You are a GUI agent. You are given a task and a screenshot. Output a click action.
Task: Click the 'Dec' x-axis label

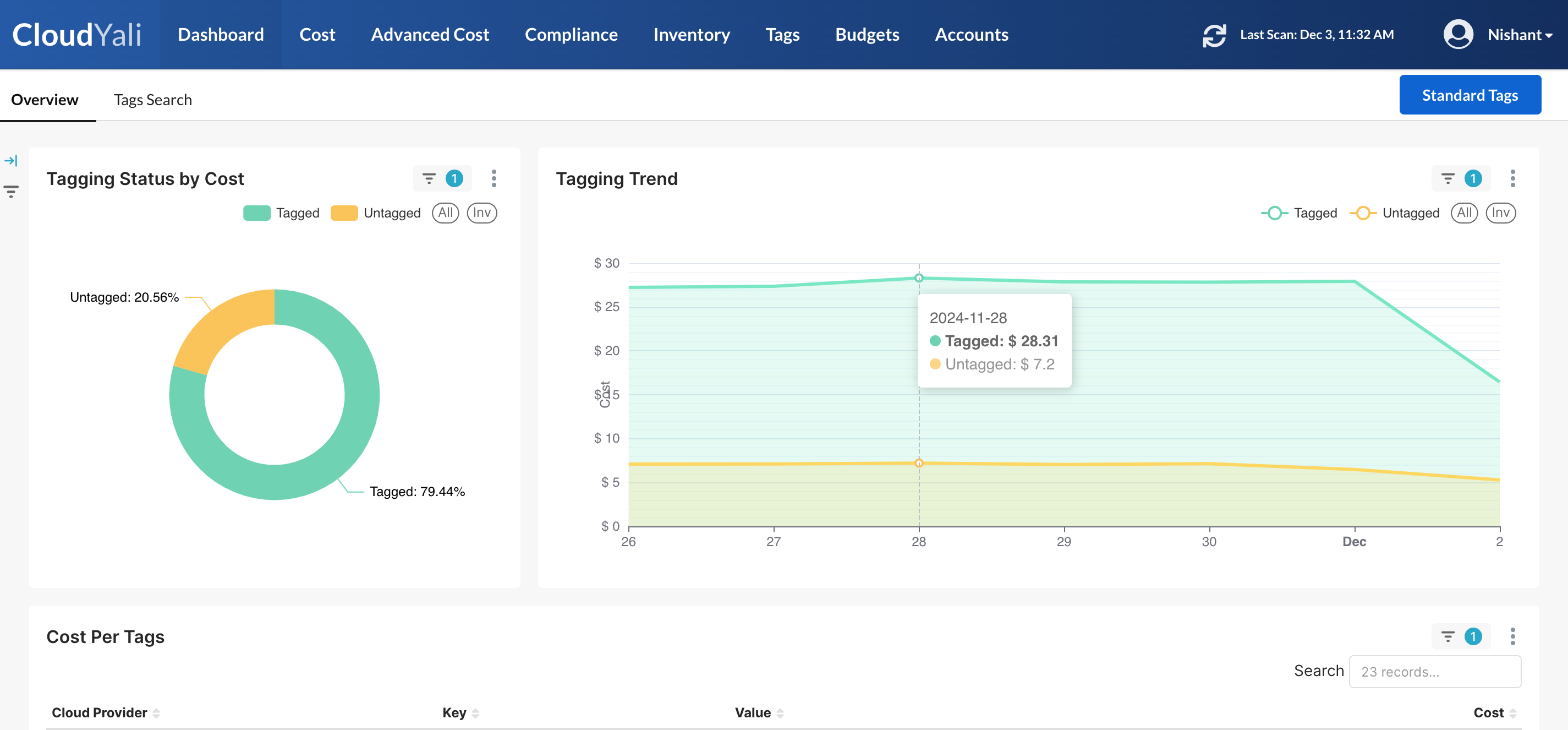[1354, 541]
